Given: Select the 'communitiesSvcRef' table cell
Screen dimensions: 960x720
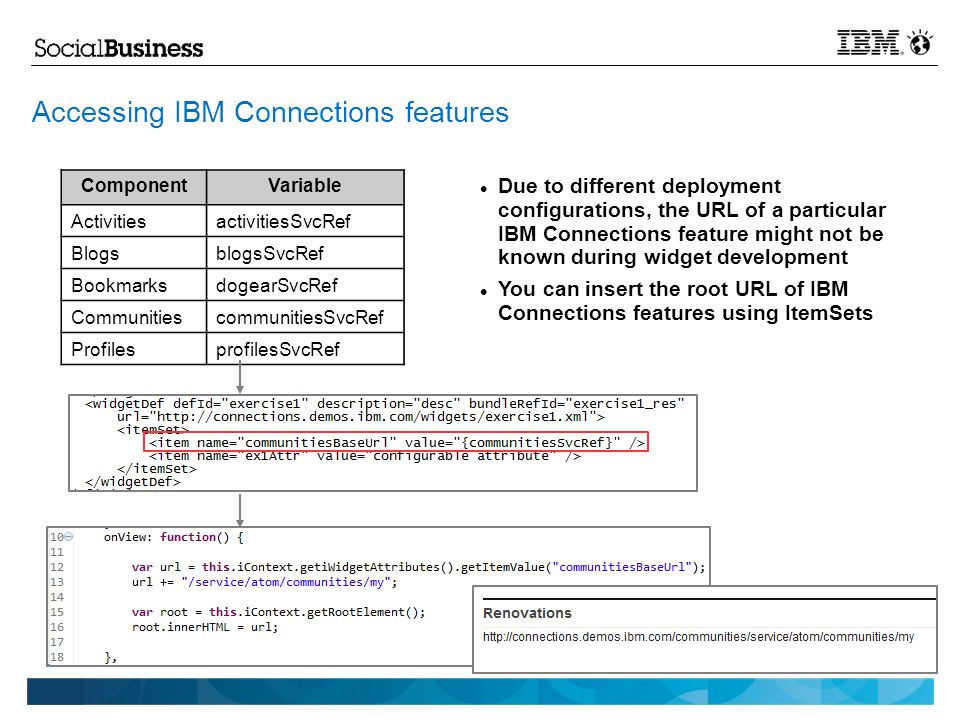Looking at the screenshot, I should point(305,317).
